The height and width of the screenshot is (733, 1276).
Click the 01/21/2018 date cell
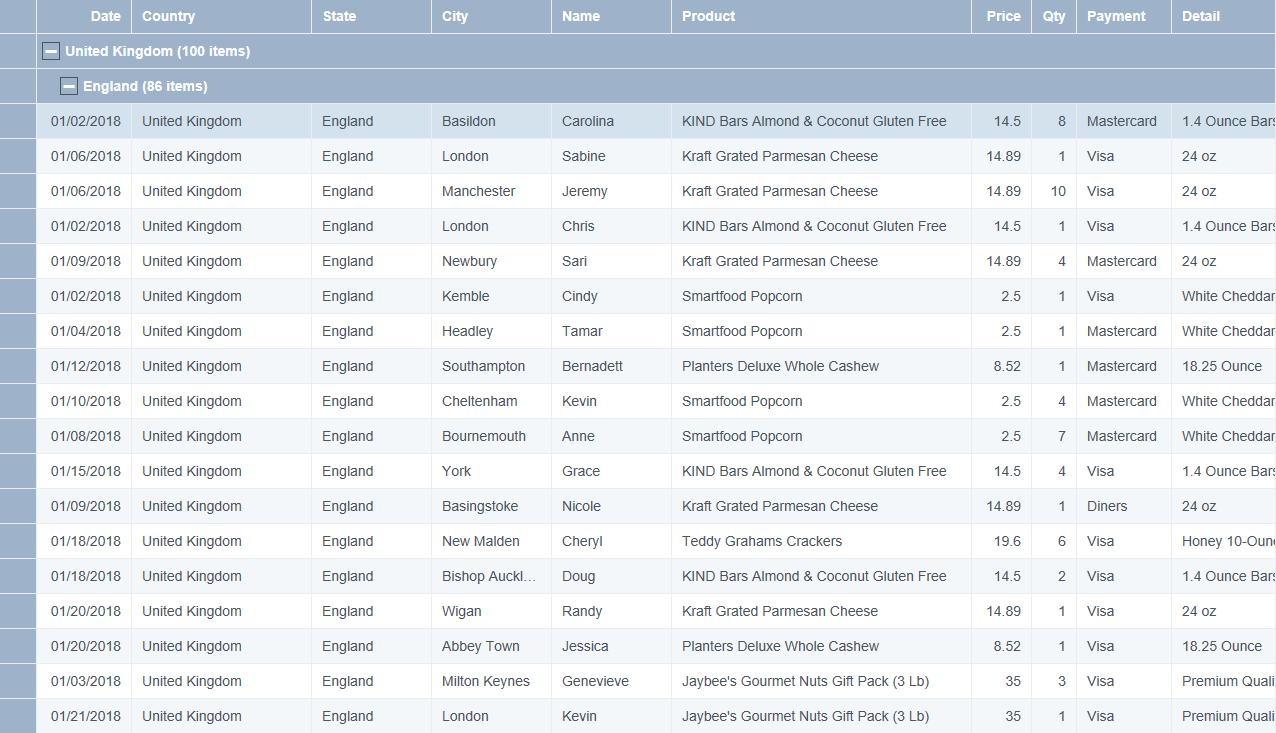(84, 716)
